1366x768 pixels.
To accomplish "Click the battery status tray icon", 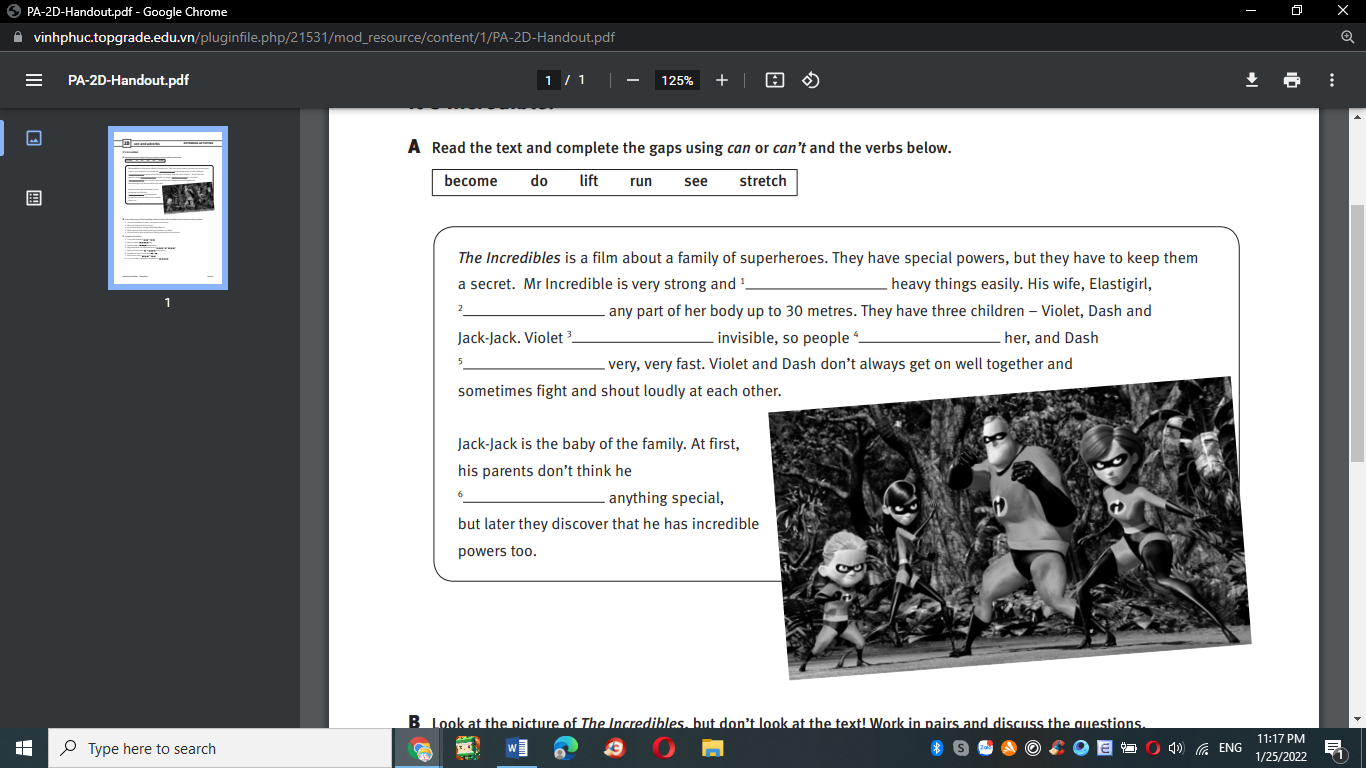I will [x=1128, y=748].
